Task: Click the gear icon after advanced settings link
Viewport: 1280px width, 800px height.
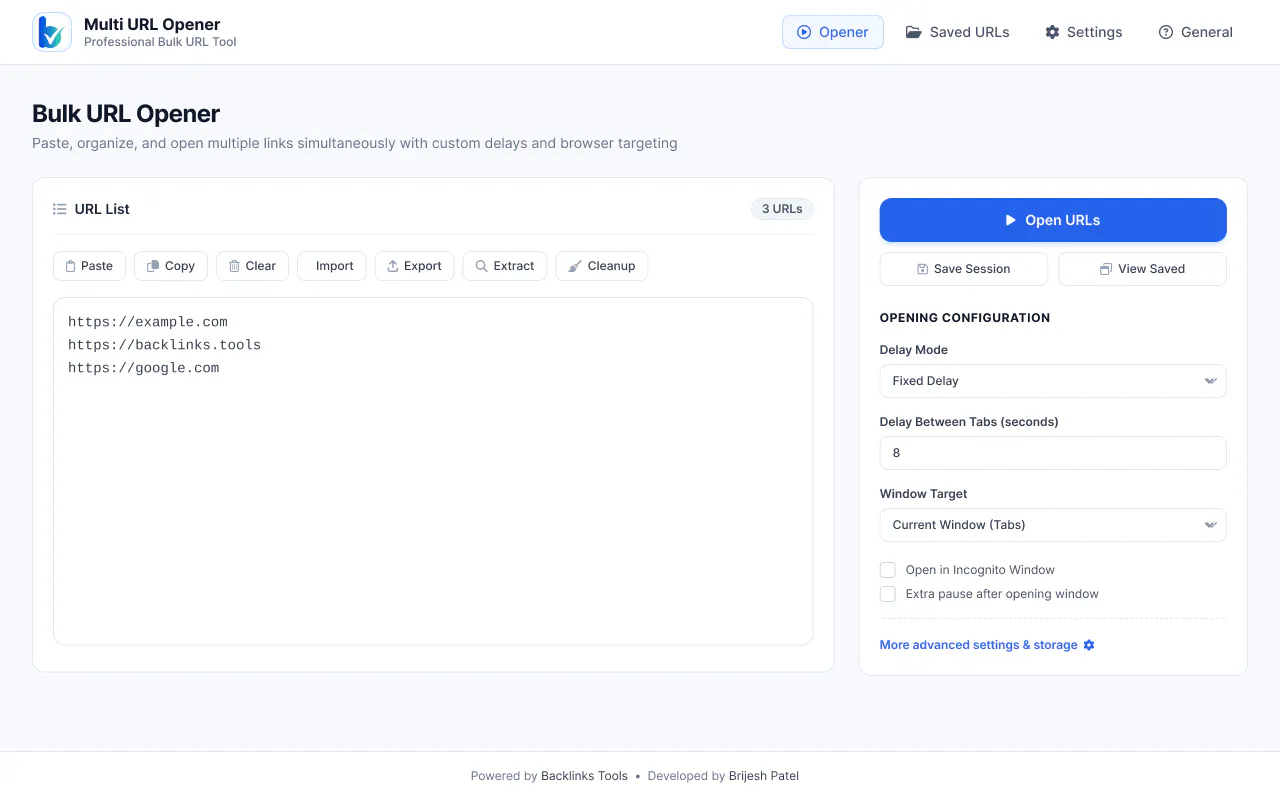Action: 1089,645
